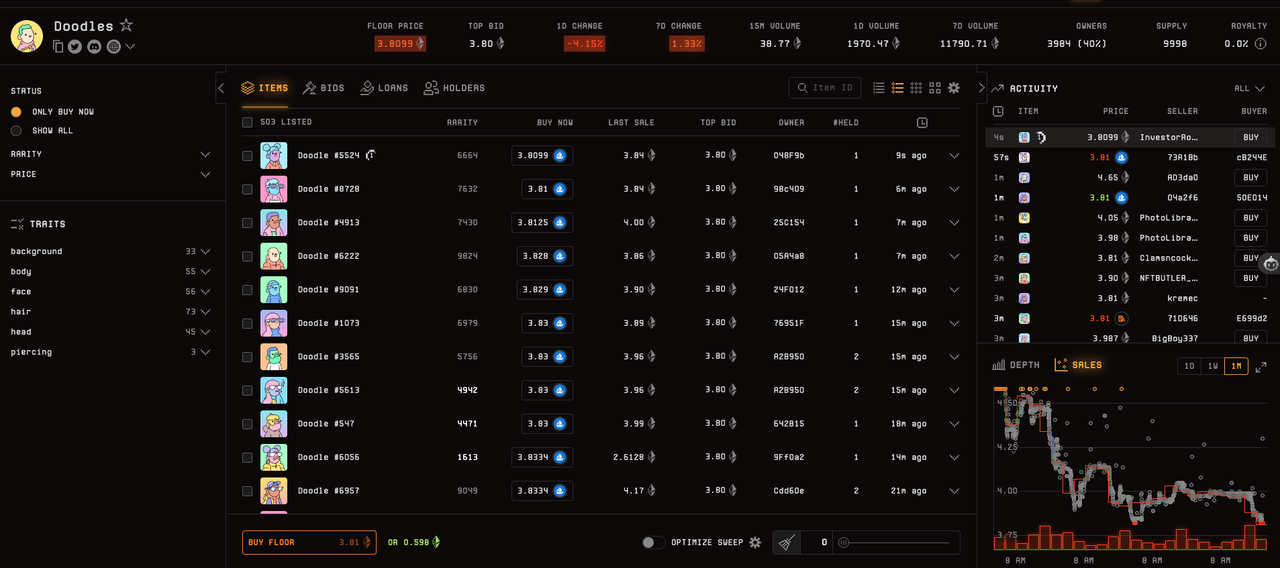Open the activity All filter dropdown
Image resolution: width=1280 pixels, height=568 pixels.
point(1250,88)
